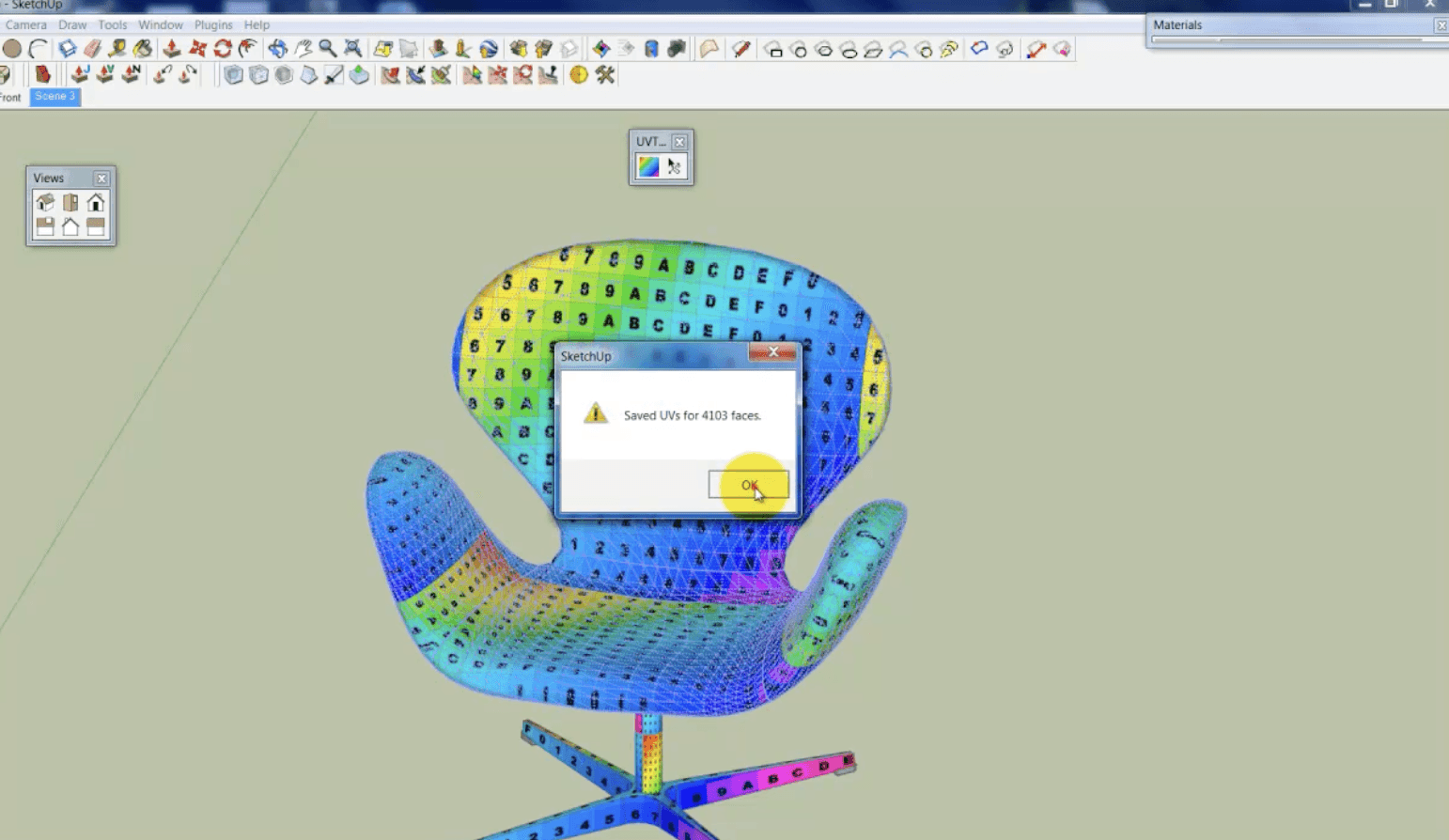Activate the Move tool
This screenshot has width=1449, height=840.
coord(197,49)
